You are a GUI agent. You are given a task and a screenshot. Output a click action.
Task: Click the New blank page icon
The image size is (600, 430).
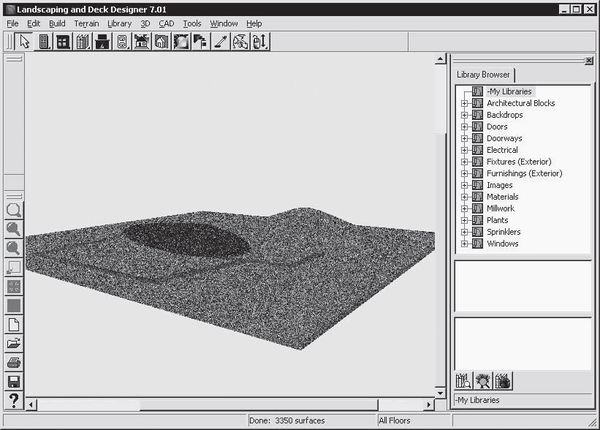tap(15, 325)
